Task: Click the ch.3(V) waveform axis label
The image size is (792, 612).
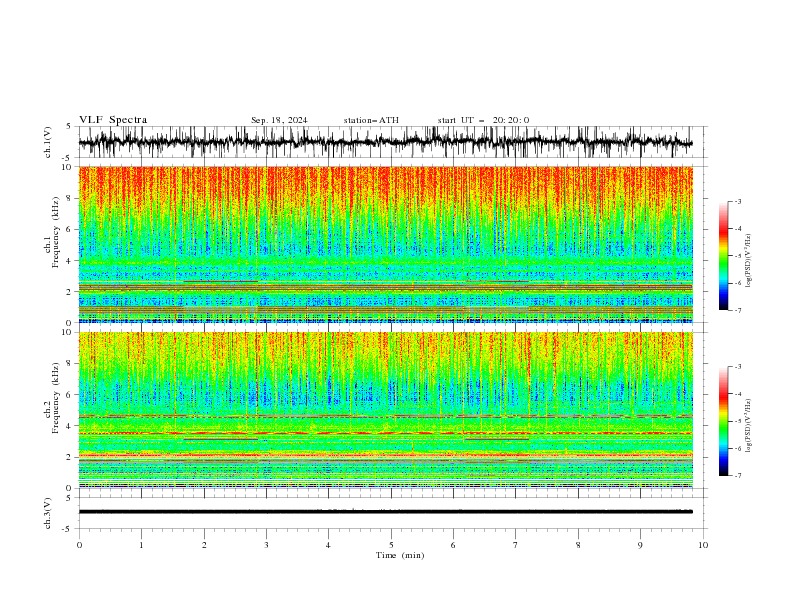Action: point(48,513)
